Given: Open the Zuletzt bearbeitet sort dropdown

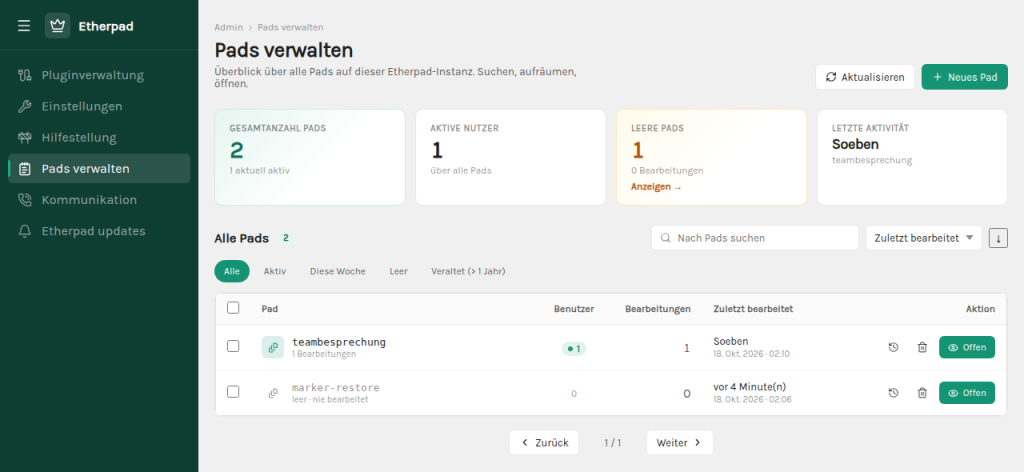Looking at the screenshot, I should tap(923, 238).
